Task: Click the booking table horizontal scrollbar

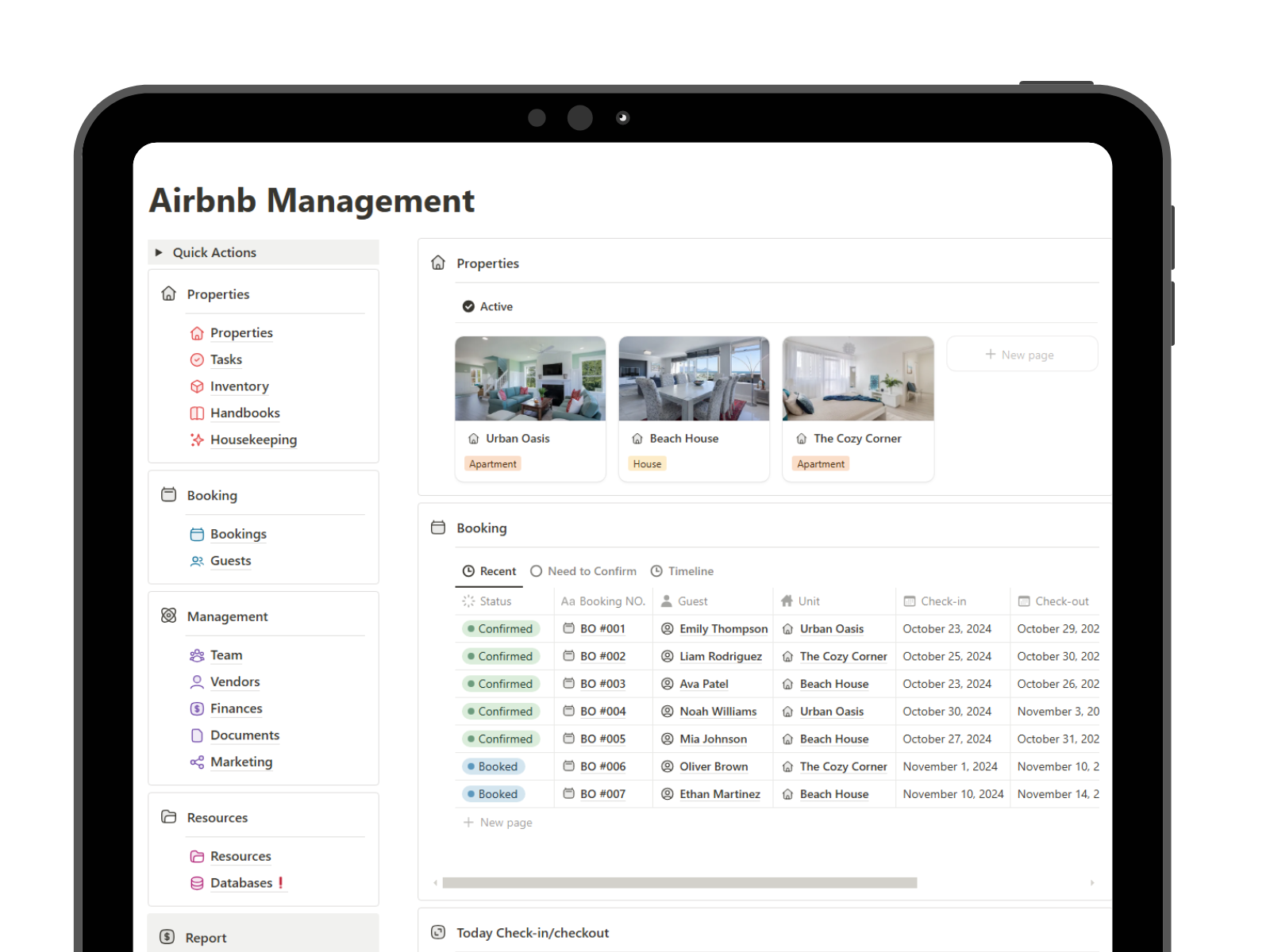Action: 679,883
